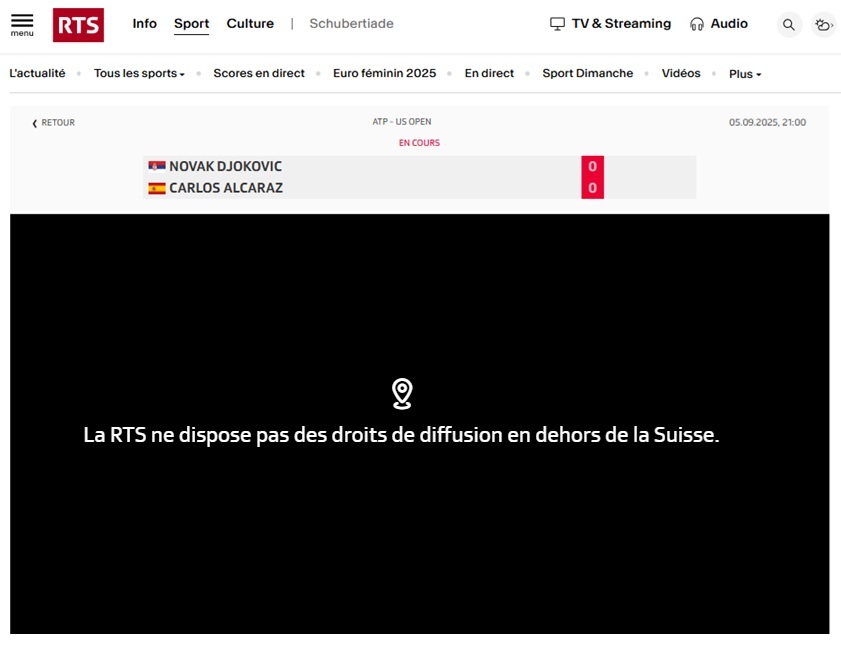Viewport: 841px width, 647px height.
Task: Open Sport Dimanche
Action: (587, 73)
